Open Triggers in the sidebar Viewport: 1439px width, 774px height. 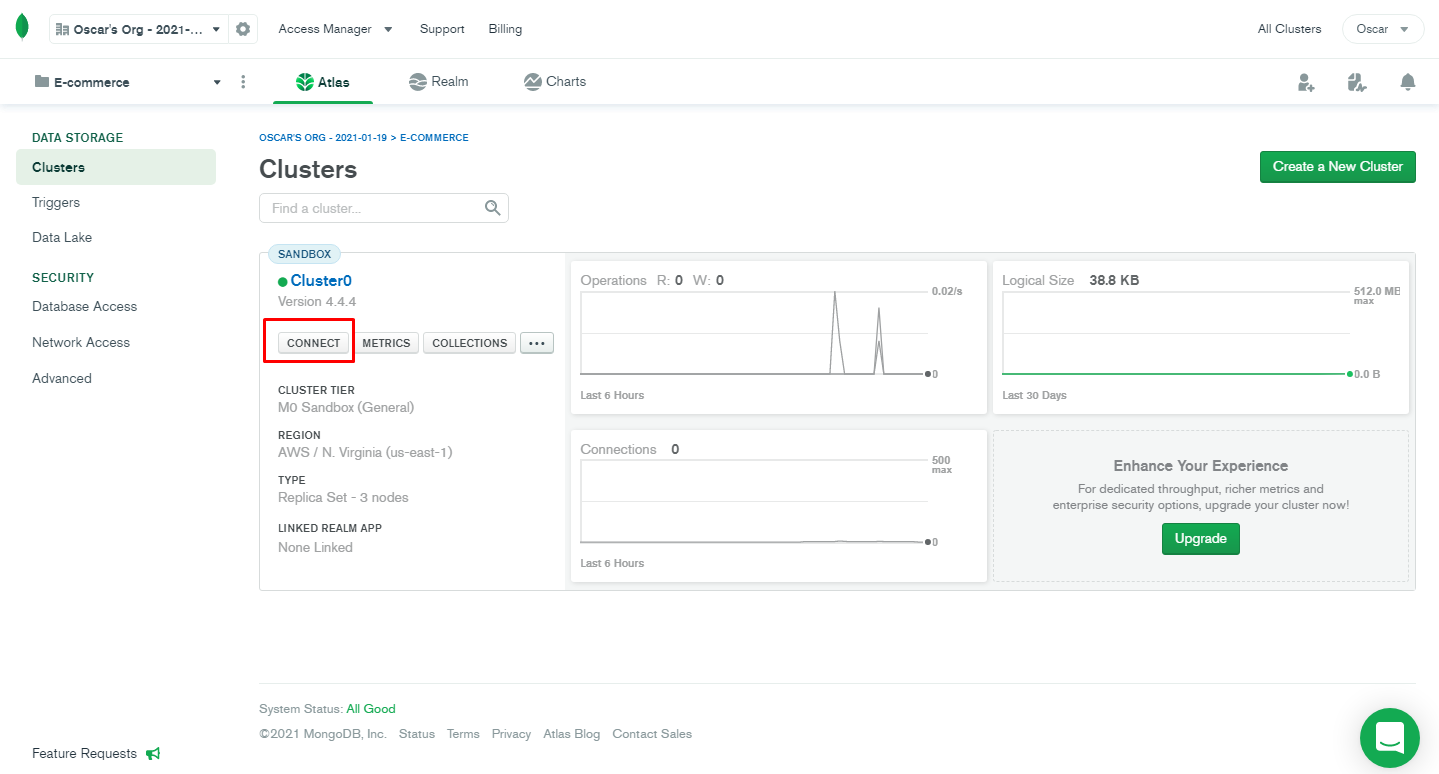pos(56,202)
